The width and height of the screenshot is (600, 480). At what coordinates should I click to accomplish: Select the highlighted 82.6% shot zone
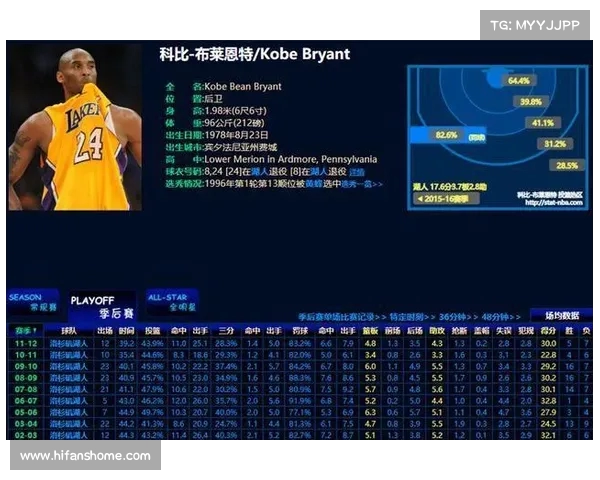pos(448,135)
